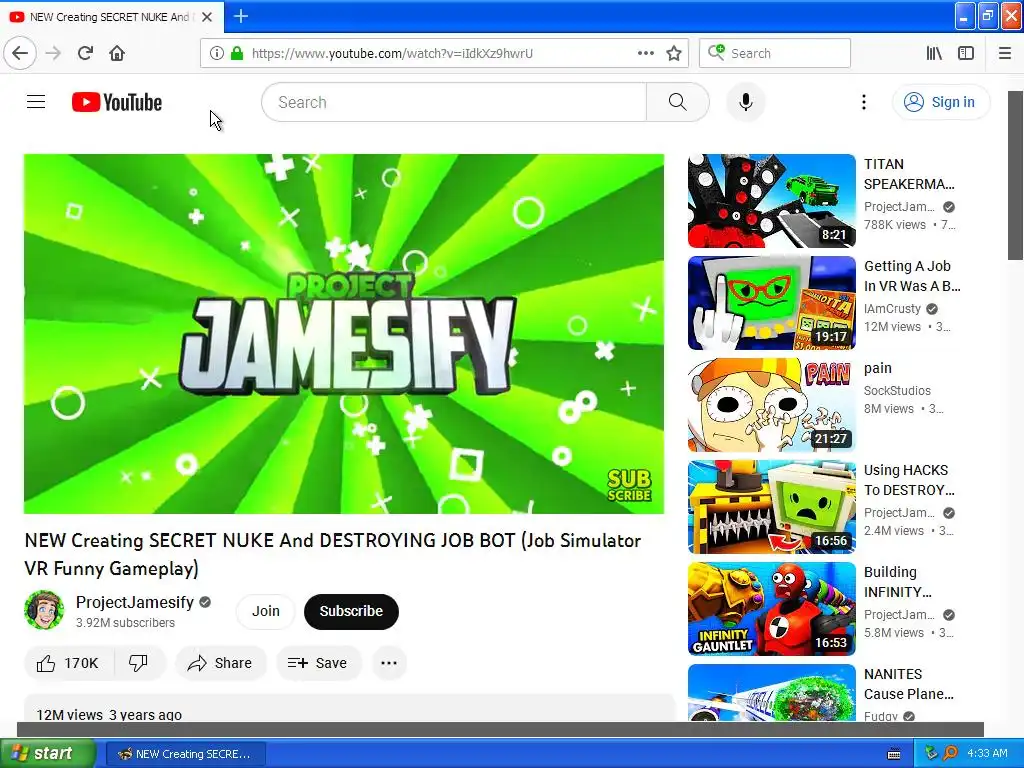
Task: Open a new tab with plus button
Action: click(x=241, y=16)
